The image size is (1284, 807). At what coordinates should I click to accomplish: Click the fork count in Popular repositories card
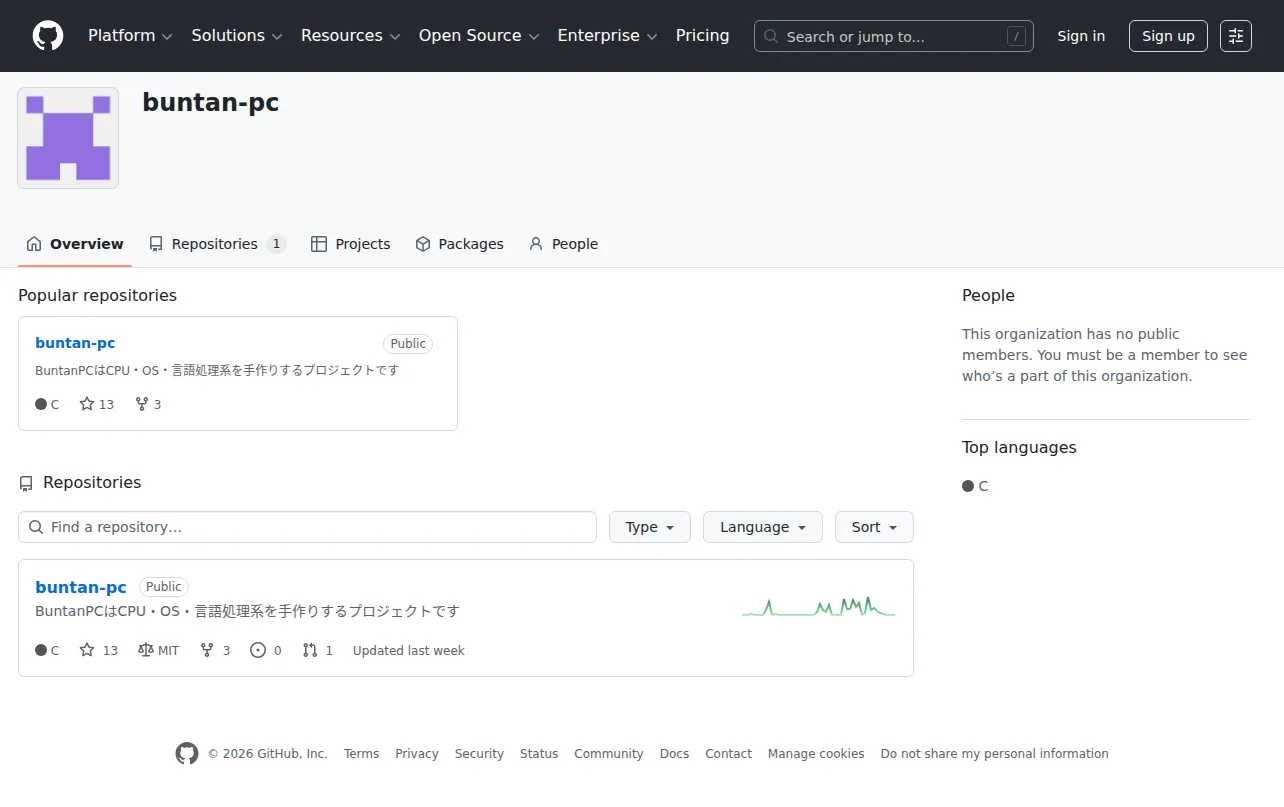pyautogui.click(x=148, y=404)
